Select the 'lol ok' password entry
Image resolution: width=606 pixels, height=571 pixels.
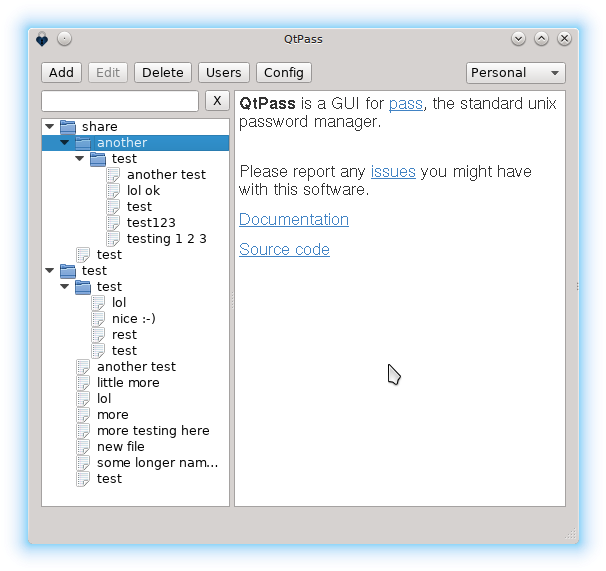(x=143, y=191)
